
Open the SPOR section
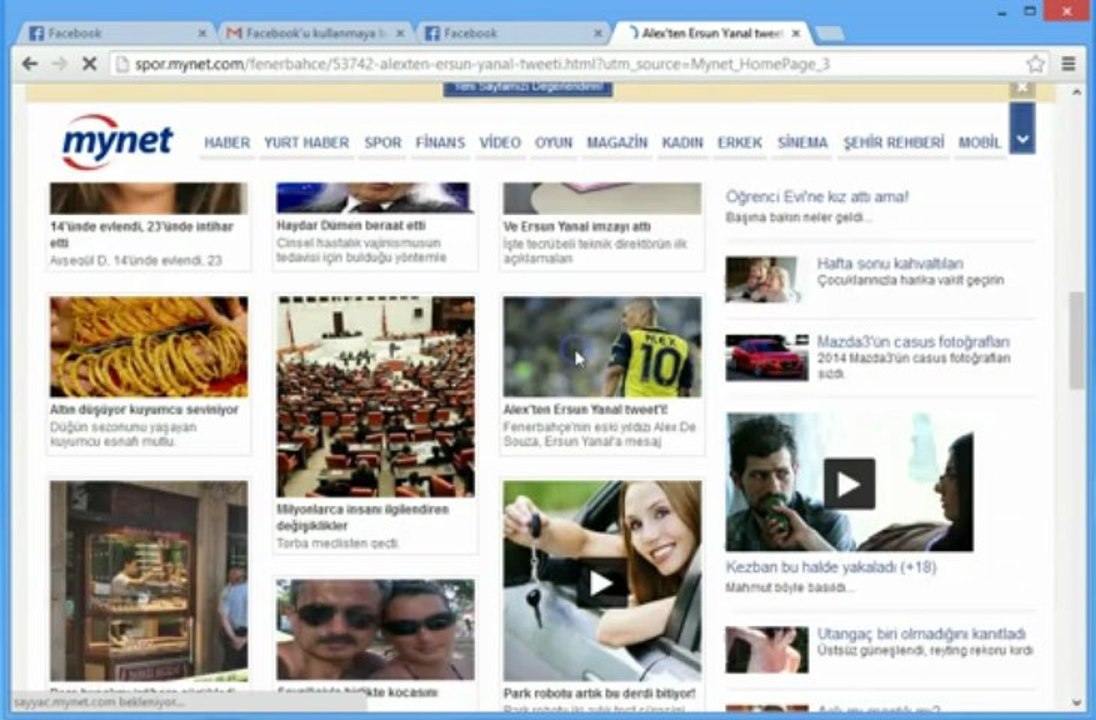coord(382,143)
